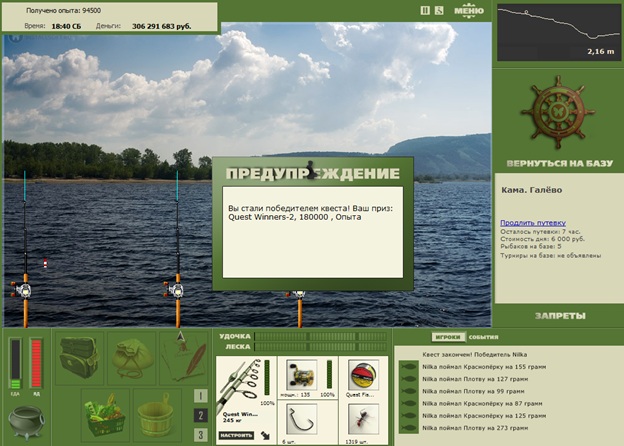Click the red alcohol level gauge

coord(36,363)
